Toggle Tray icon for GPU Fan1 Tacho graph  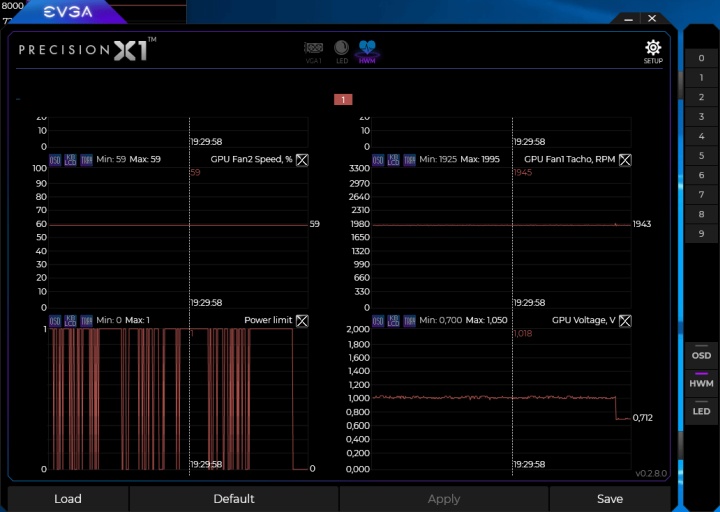(x=409, y=160)
